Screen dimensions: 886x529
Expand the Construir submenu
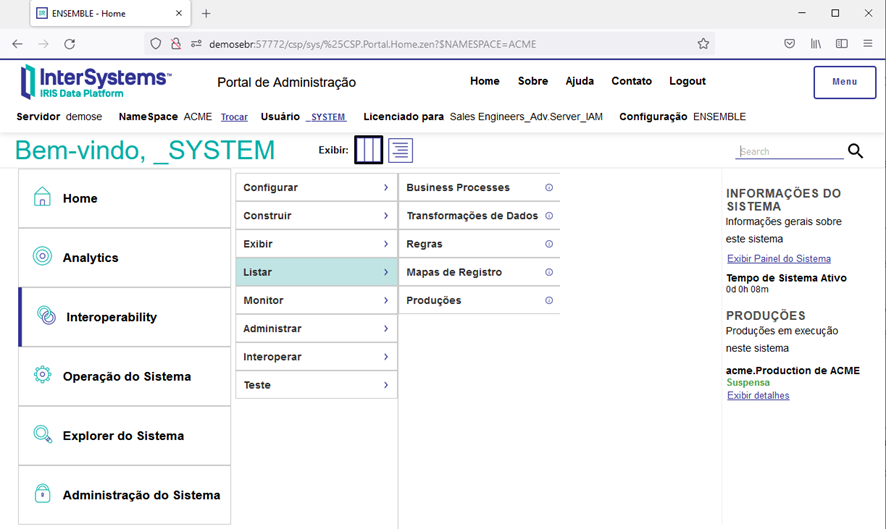(316, 216)
